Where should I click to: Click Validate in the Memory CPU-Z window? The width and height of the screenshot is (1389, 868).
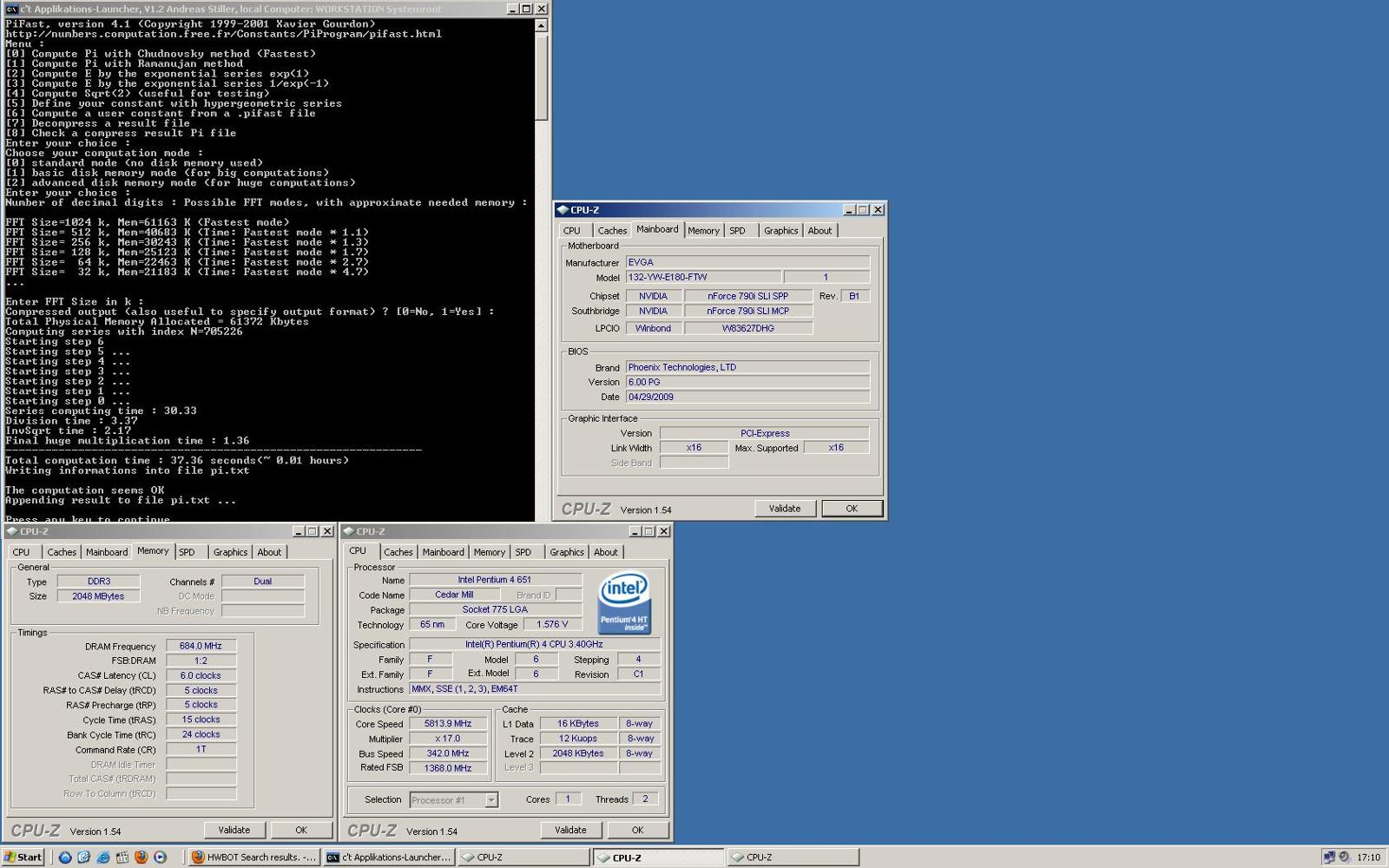tap(234, 830)
